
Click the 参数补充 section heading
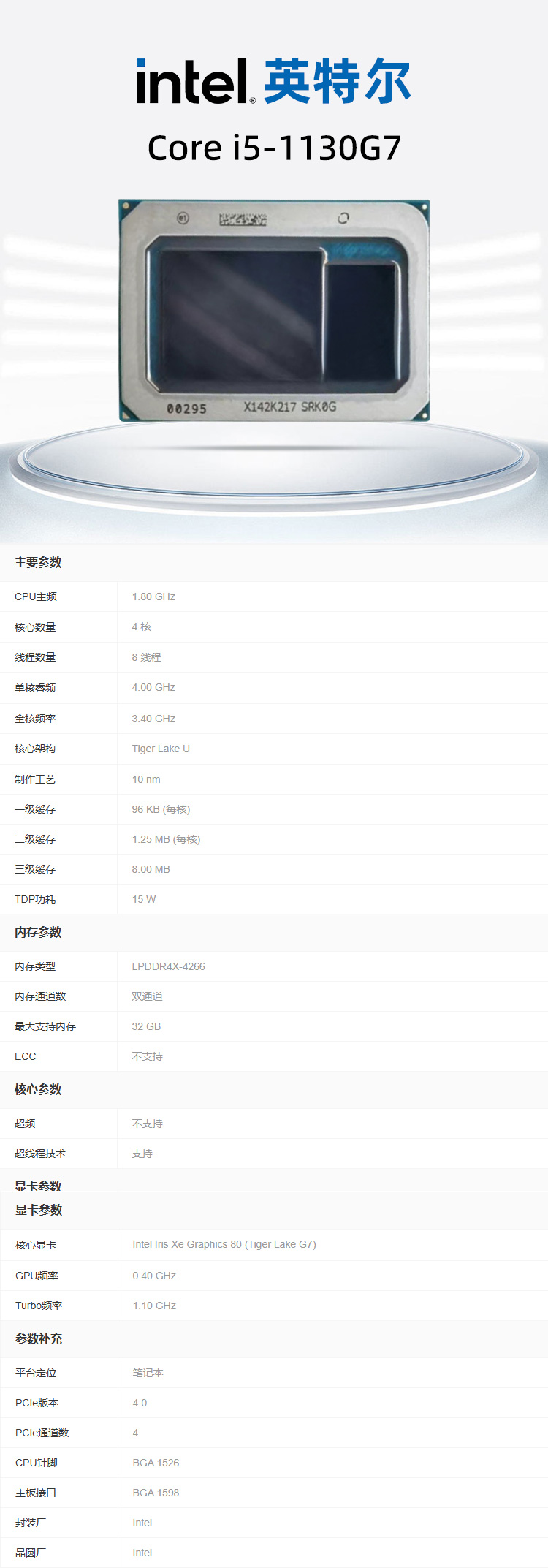[39, 1338]
